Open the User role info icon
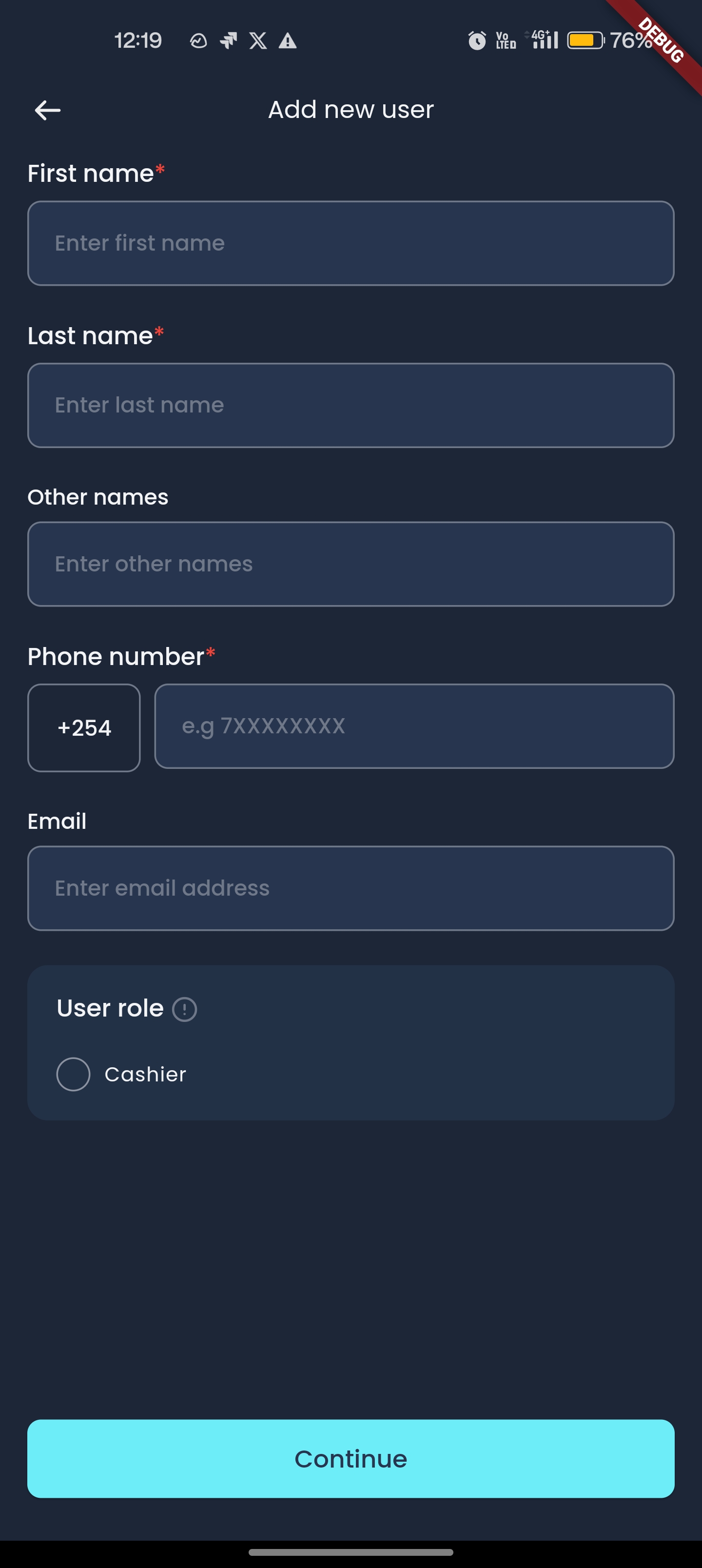The height and width of the screenshot is (1568, 702). [x=184, y=1009]
